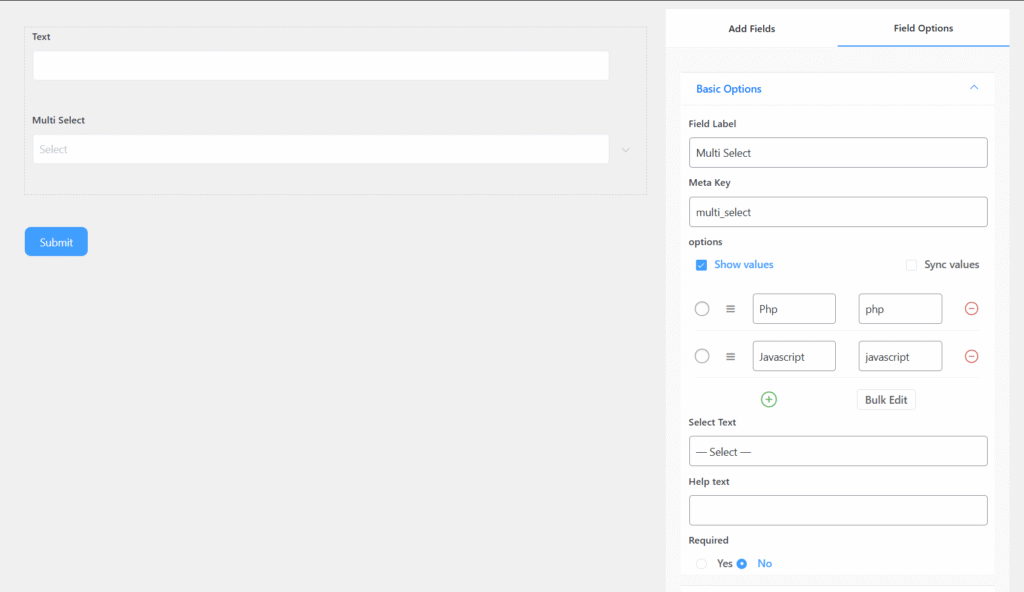Click the blue Submit button
Screen dimensions: 1024x592
point(56,242)
